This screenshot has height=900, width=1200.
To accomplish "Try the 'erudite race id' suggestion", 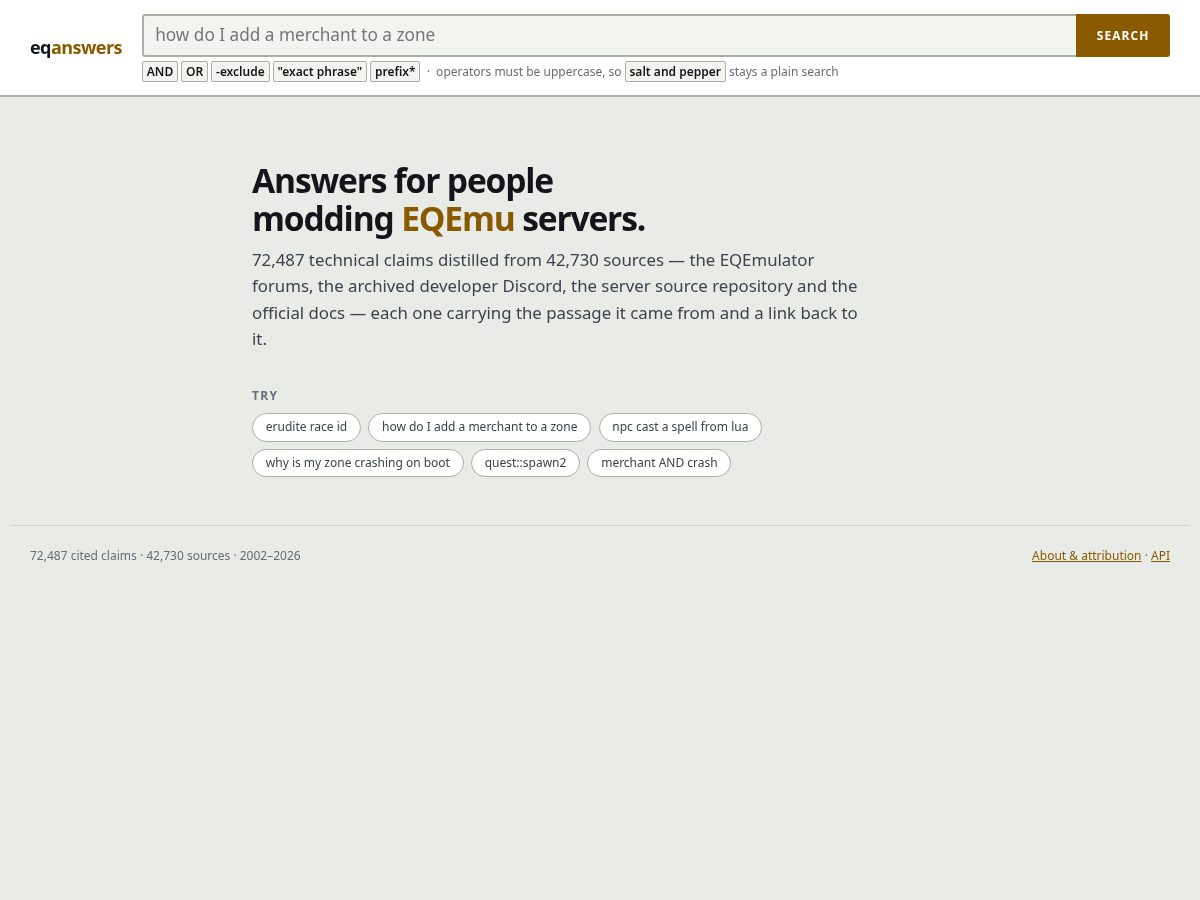I will 306,427.
